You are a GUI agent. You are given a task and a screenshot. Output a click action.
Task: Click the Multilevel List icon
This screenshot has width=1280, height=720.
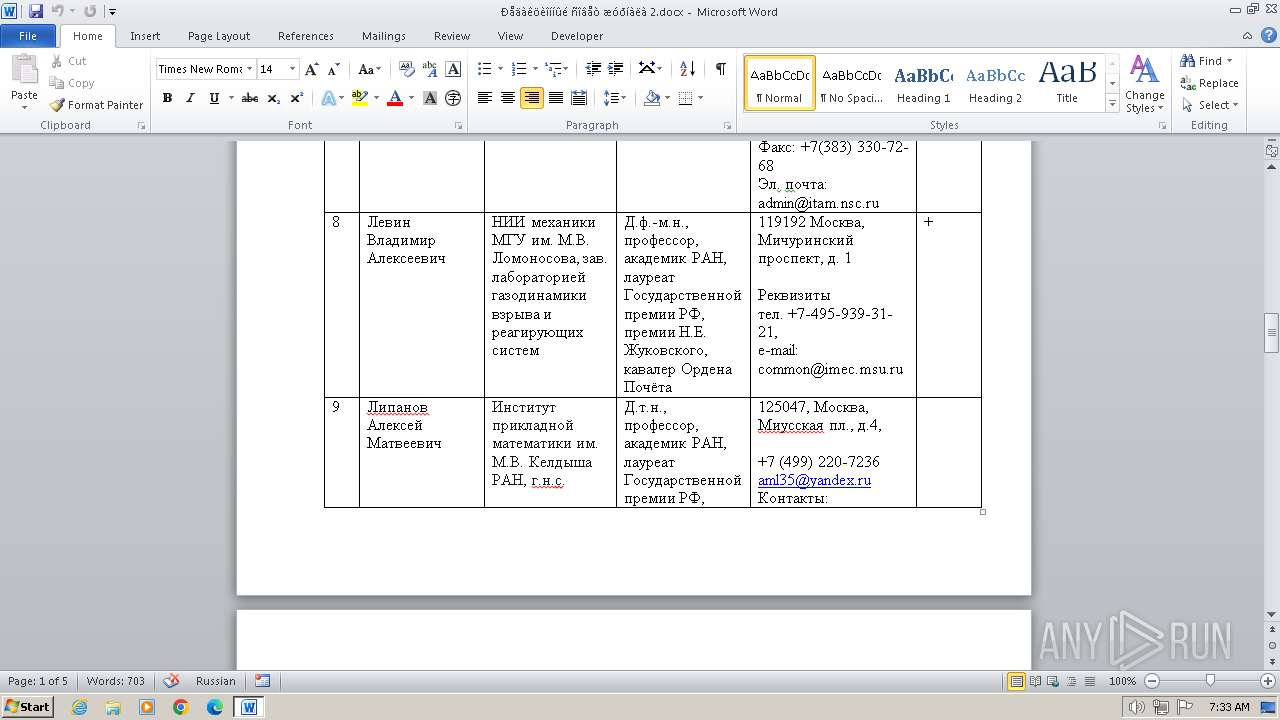point(554,69)
